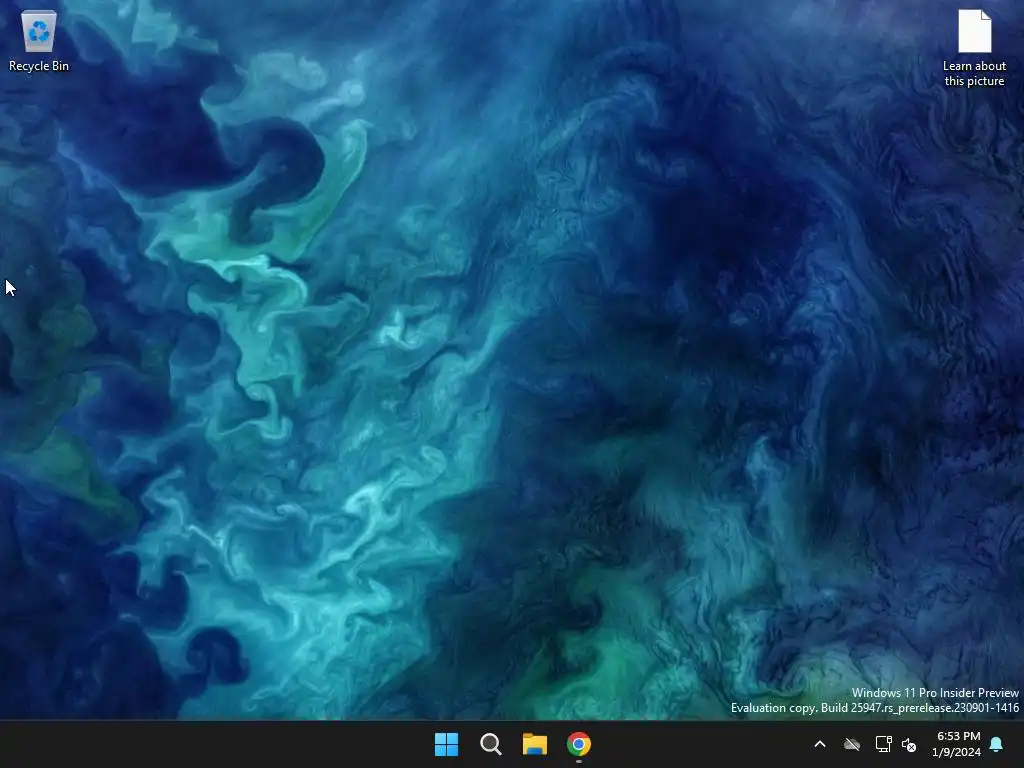Image resolution: width=1024 pixels, height=768 pixels.
Task: Open the notification bell icon
Action: tap(997, 744)
